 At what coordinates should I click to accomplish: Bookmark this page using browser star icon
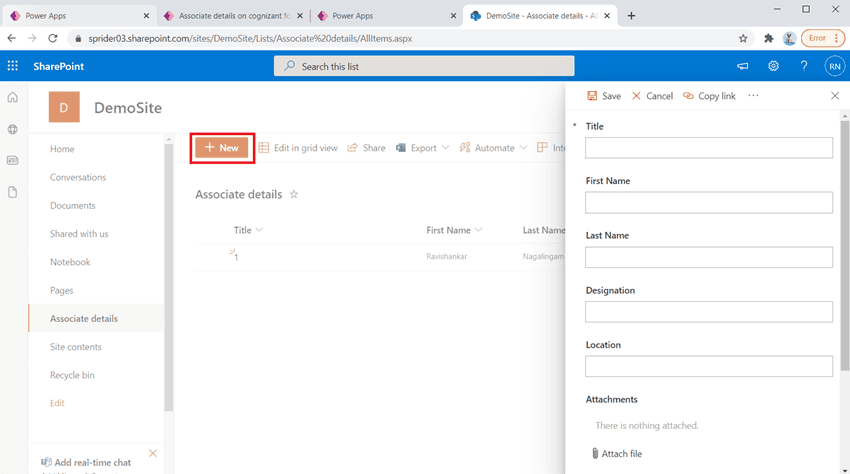click(x=743, y=39)
